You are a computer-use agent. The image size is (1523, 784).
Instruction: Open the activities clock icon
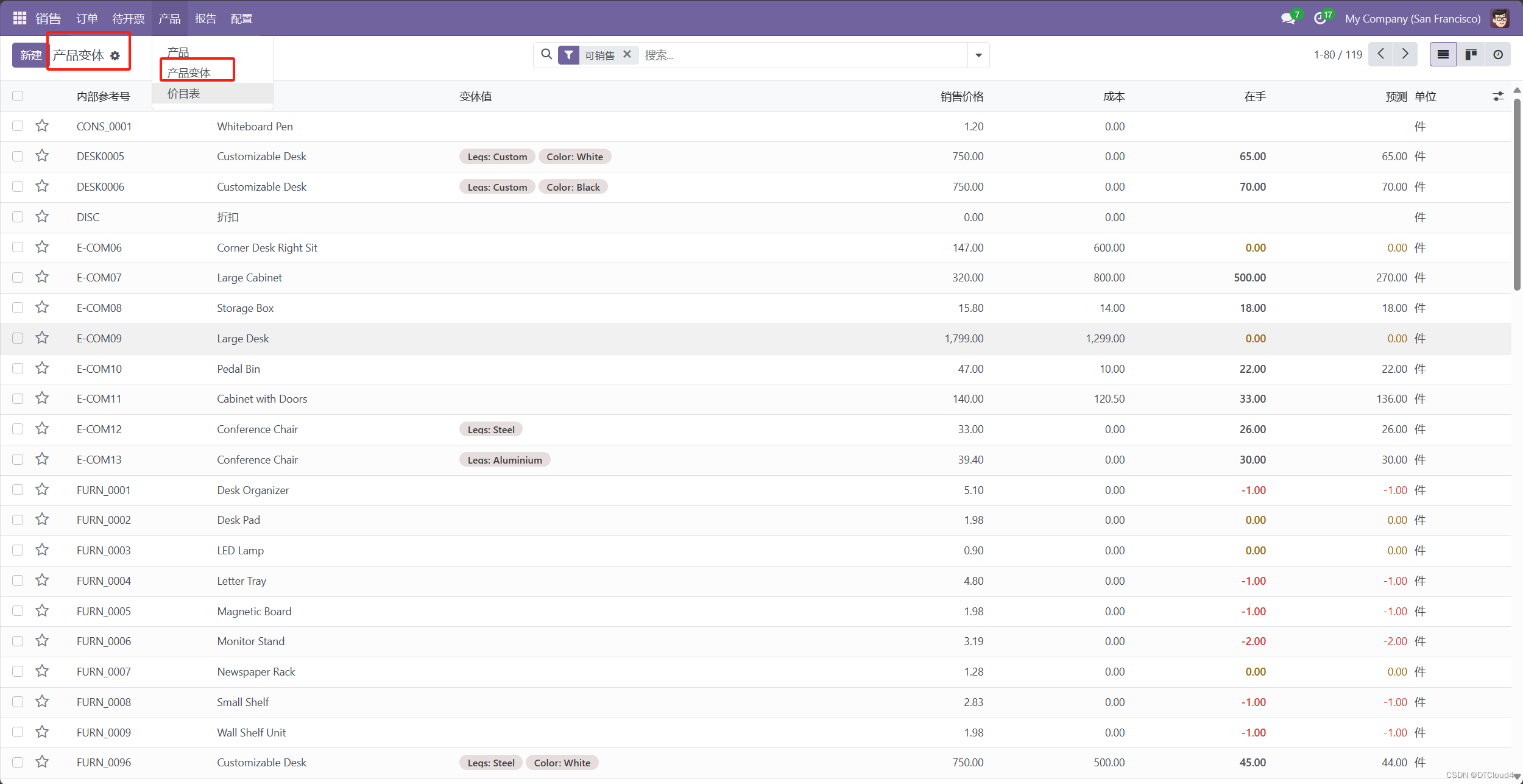coord(1320,19)
